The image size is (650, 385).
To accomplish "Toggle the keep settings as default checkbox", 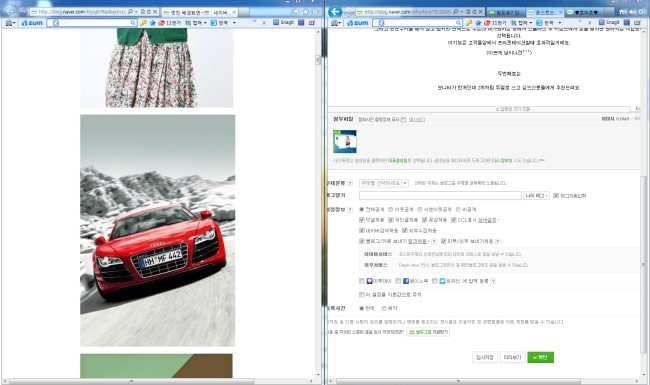I will tap(362, 295).
